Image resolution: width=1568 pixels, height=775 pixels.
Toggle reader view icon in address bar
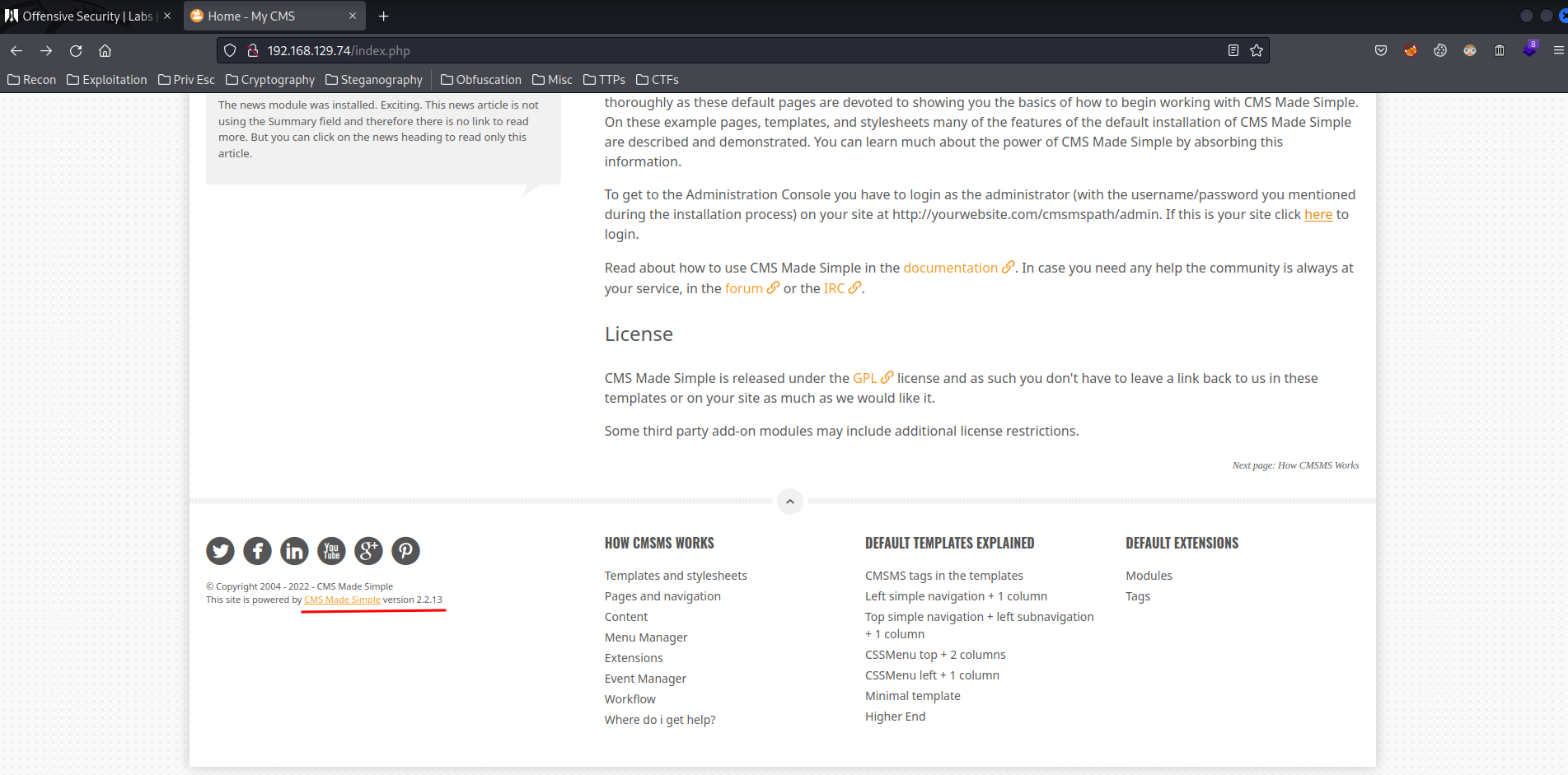(1233, 51)
